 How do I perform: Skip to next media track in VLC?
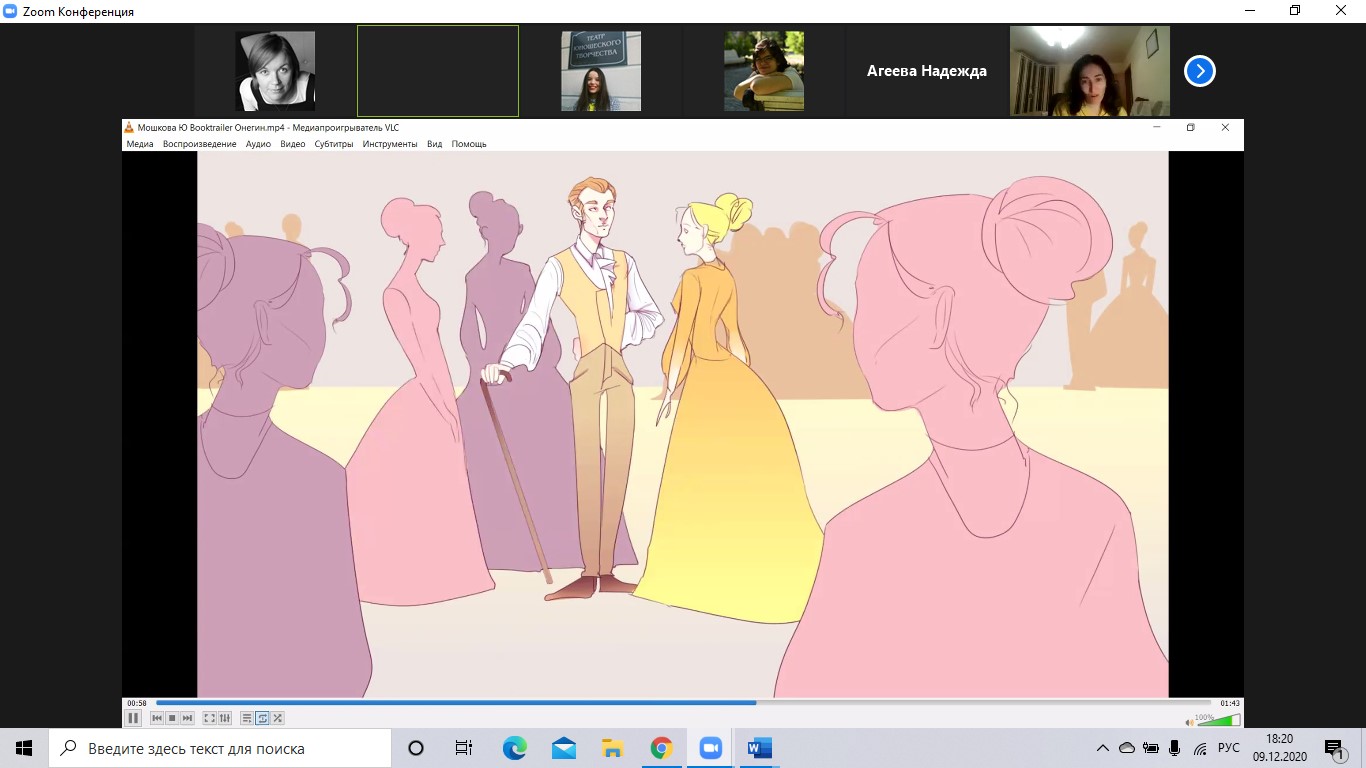coord(187,718)
